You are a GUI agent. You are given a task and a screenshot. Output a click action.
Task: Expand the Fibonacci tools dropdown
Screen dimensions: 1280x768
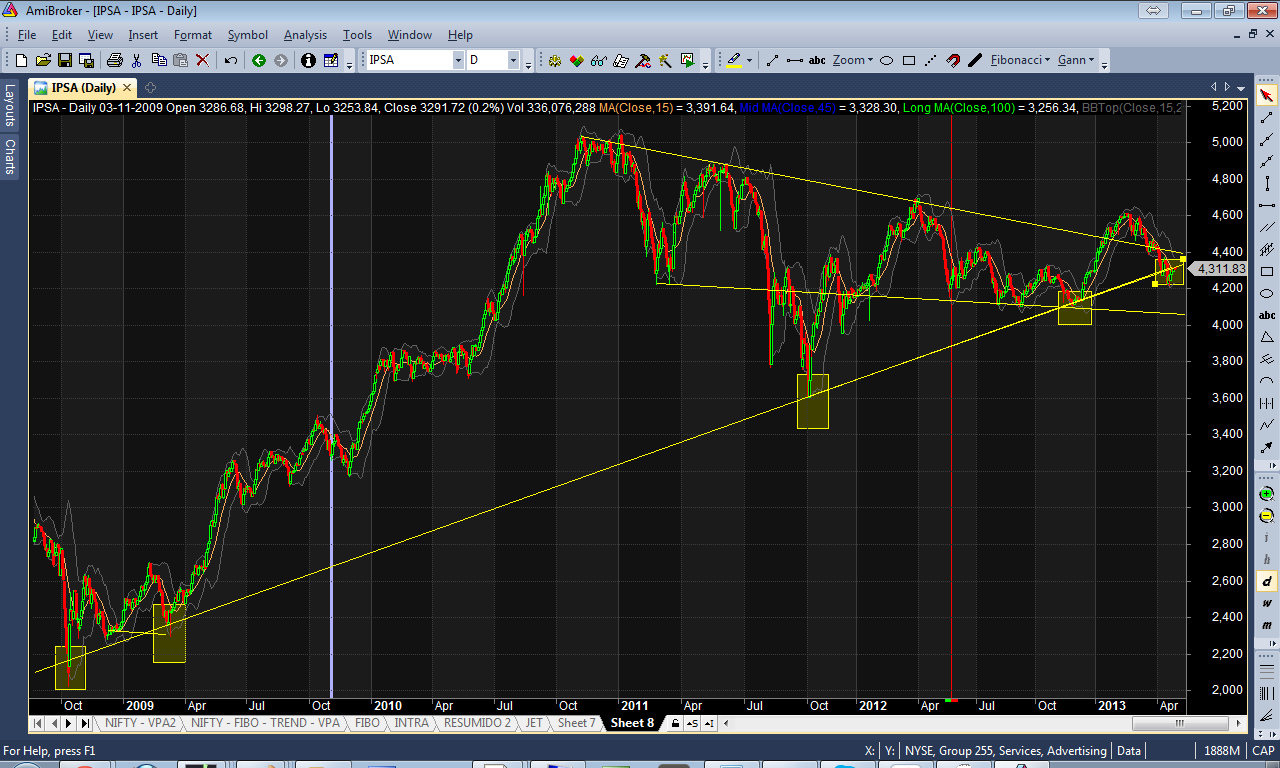click(x=1020, y=60)
